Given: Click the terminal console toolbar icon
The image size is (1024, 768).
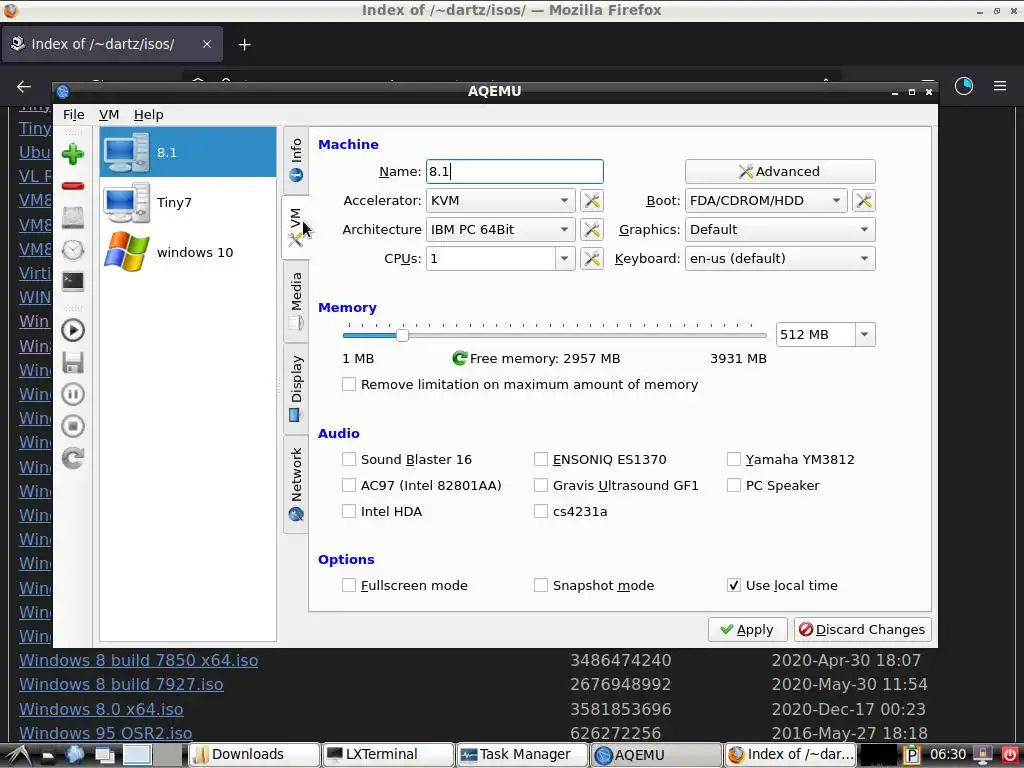Looking at the screenshot, I should pyautogui.click(x=72, y=281).
